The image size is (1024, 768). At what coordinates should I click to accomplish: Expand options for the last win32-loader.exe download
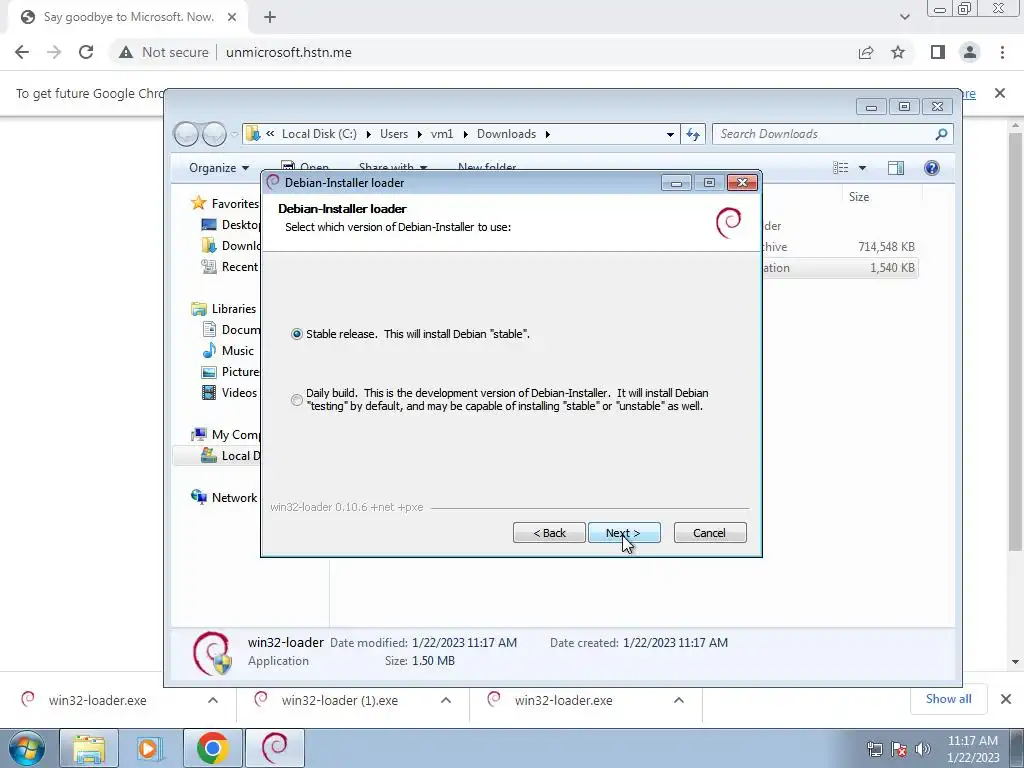click(x=679, y=701)
